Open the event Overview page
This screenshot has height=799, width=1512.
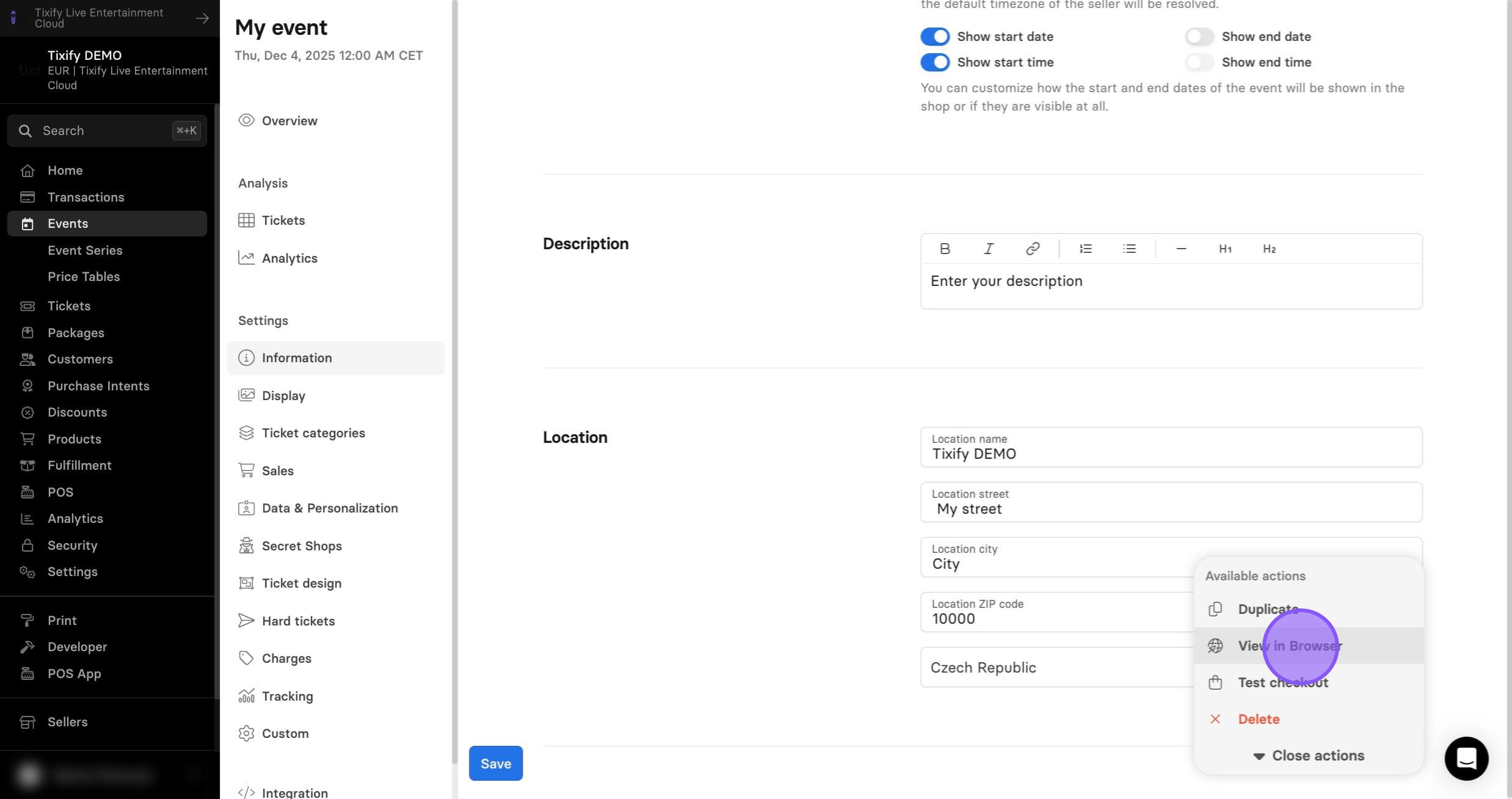335,121
